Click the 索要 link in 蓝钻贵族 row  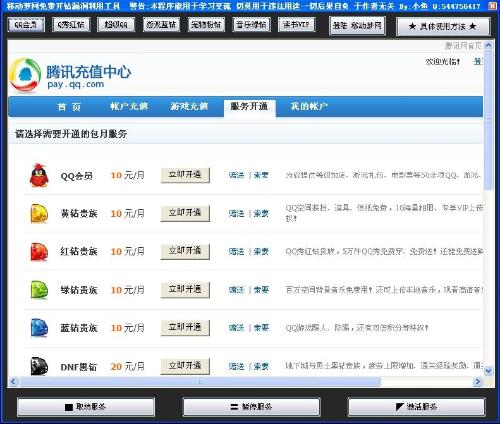[x=261, y=328]
